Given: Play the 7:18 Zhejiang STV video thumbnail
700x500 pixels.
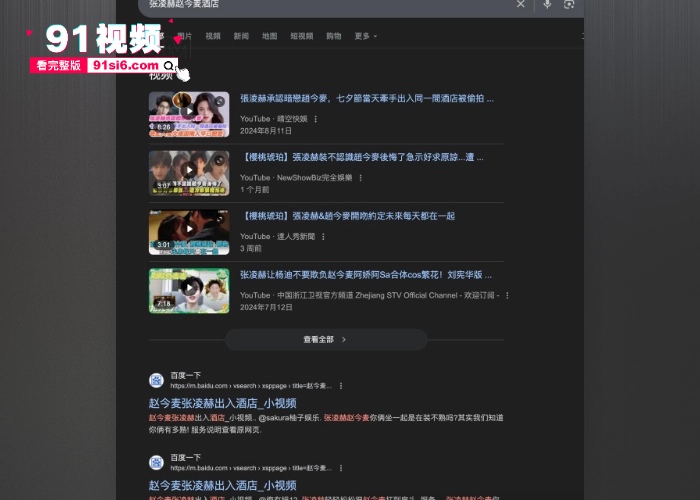Looking at the screenshot, I should coord(189,291).
